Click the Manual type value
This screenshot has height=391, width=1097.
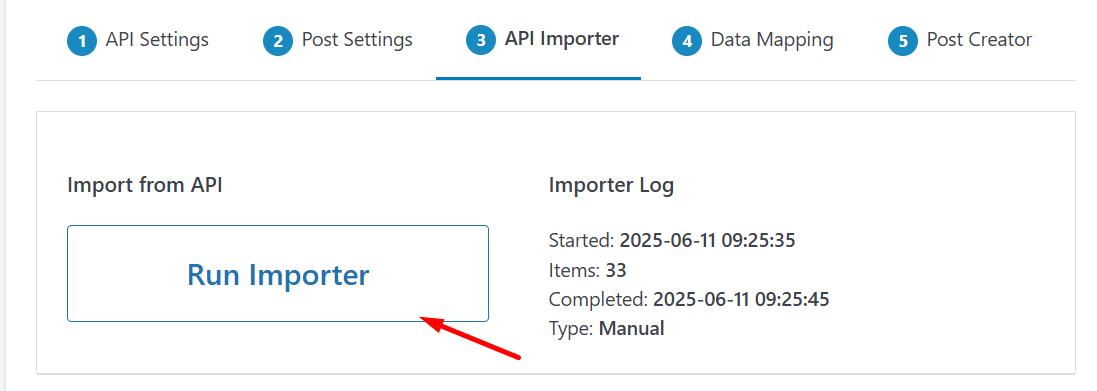[x=631, y=329]
